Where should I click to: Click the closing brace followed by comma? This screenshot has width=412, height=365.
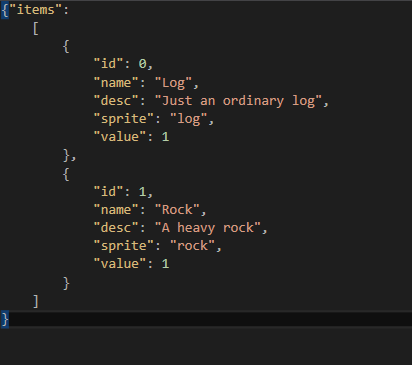pos(69,155)
